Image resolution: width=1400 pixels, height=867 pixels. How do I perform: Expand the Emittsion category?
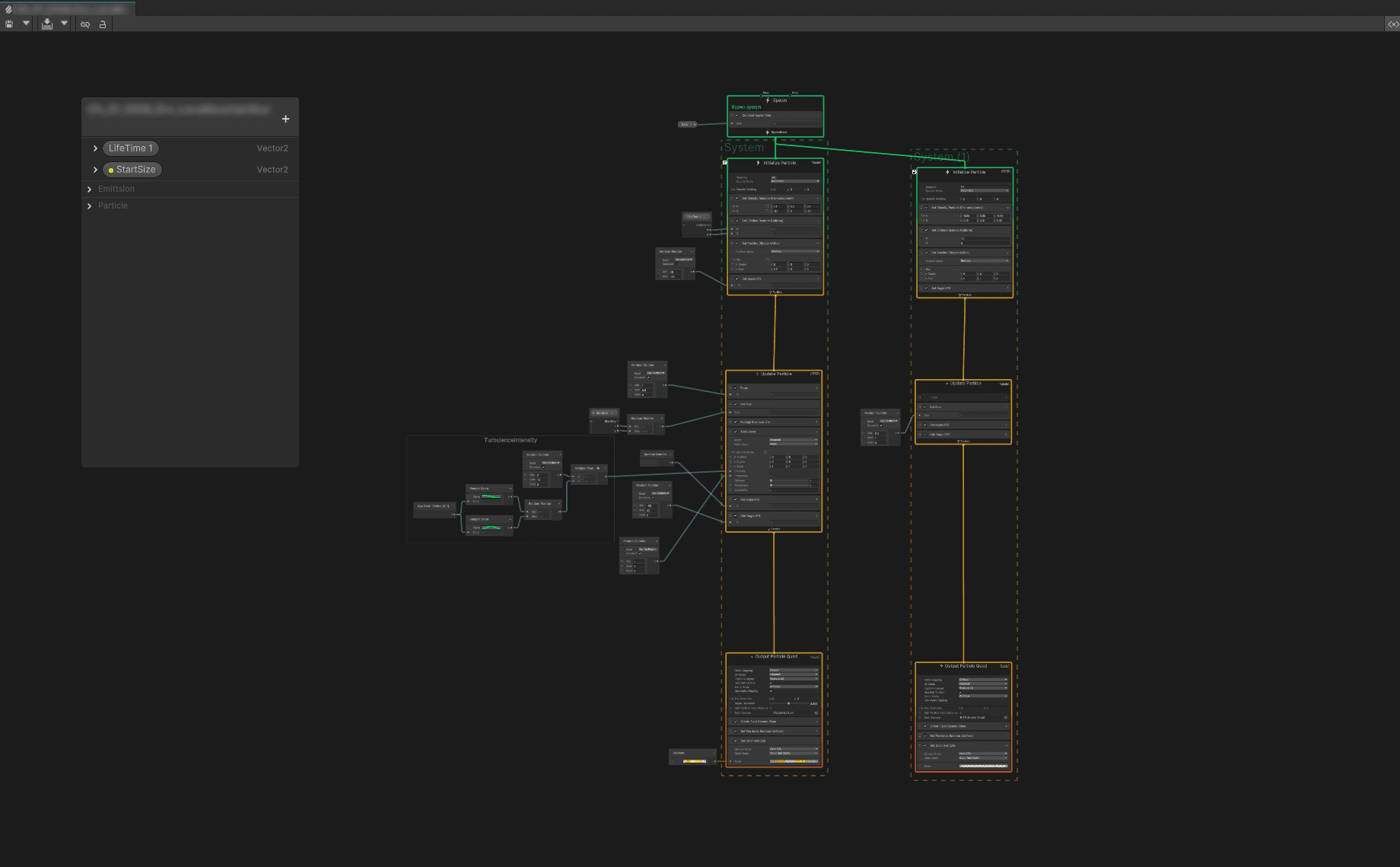pos(90,190)
